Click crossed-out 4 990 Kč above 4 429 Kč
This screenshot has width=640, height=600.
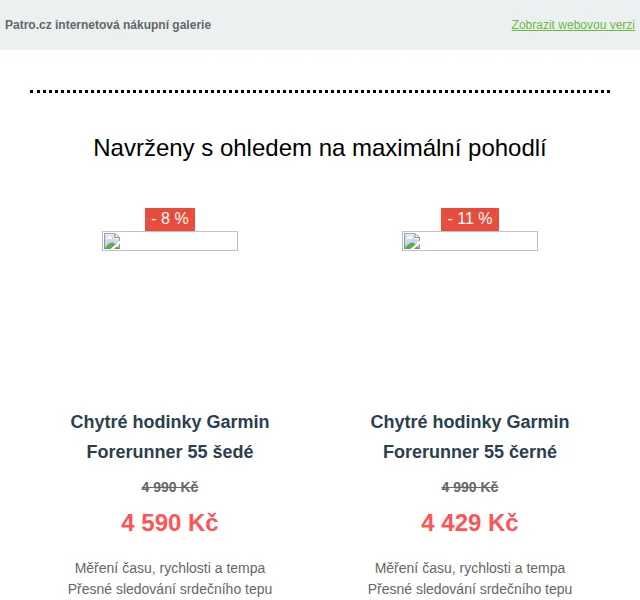point(470,487)
